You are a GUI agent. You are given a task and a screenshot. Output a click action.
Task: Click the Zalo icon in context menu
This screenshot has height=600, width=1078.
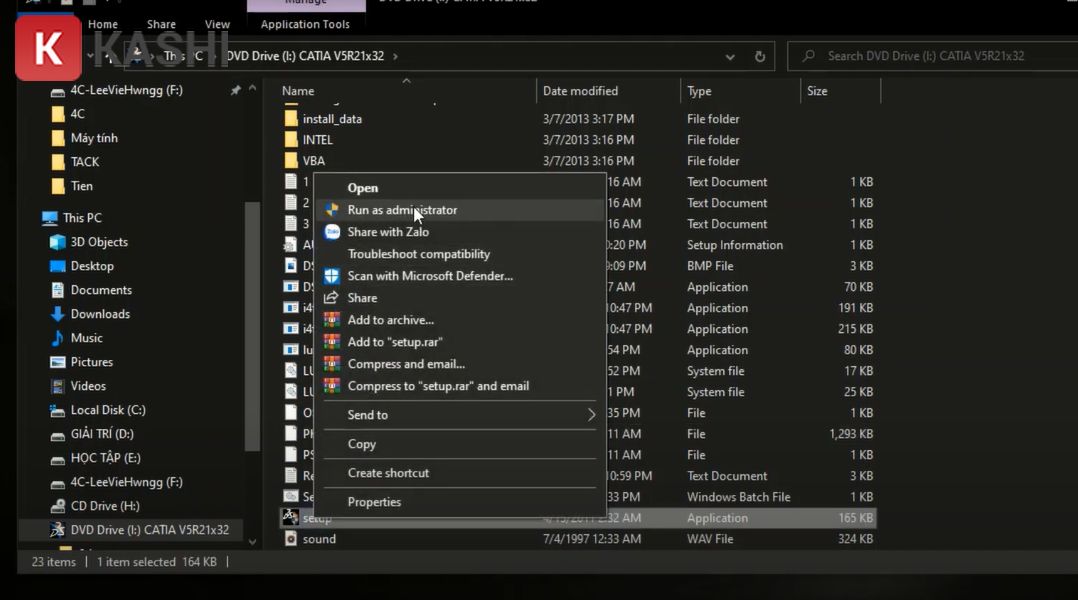pos(332,232)
